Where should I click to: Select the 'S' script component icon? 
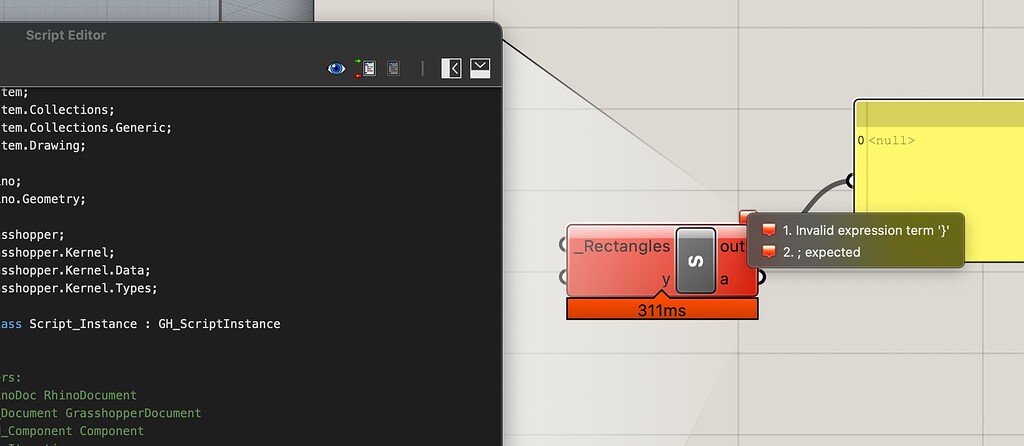click(x=696, y=260)
